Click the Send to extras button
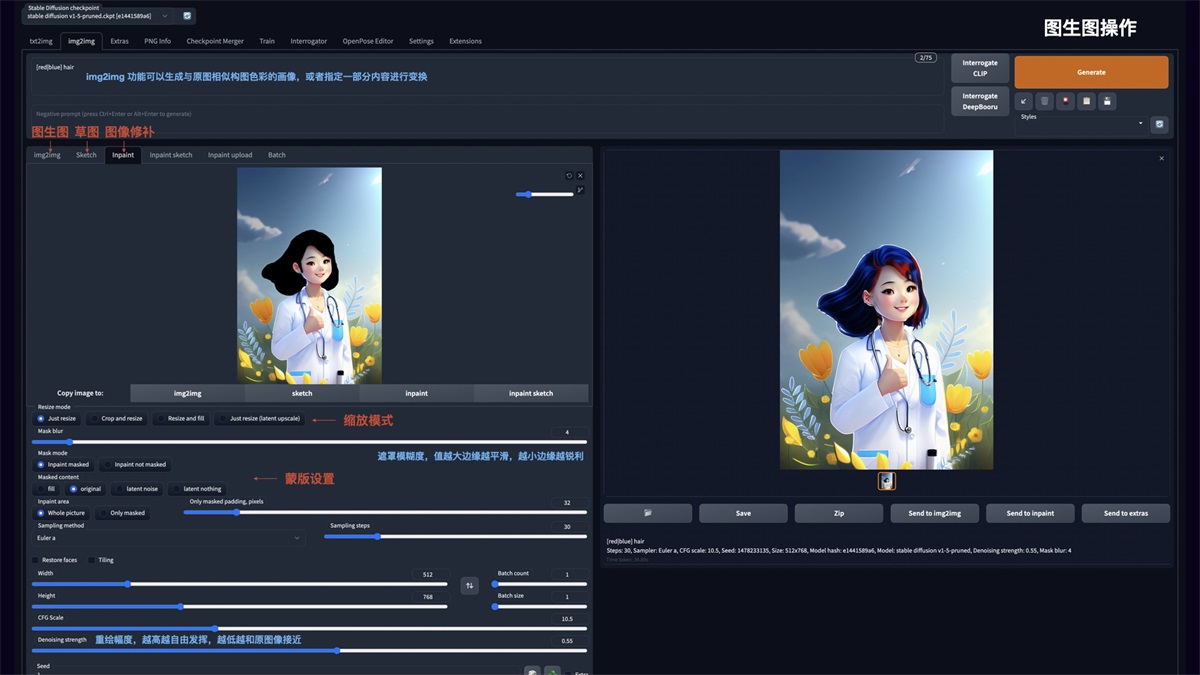The width and height of the screenshot is (1200, 675). [1125, 513]
